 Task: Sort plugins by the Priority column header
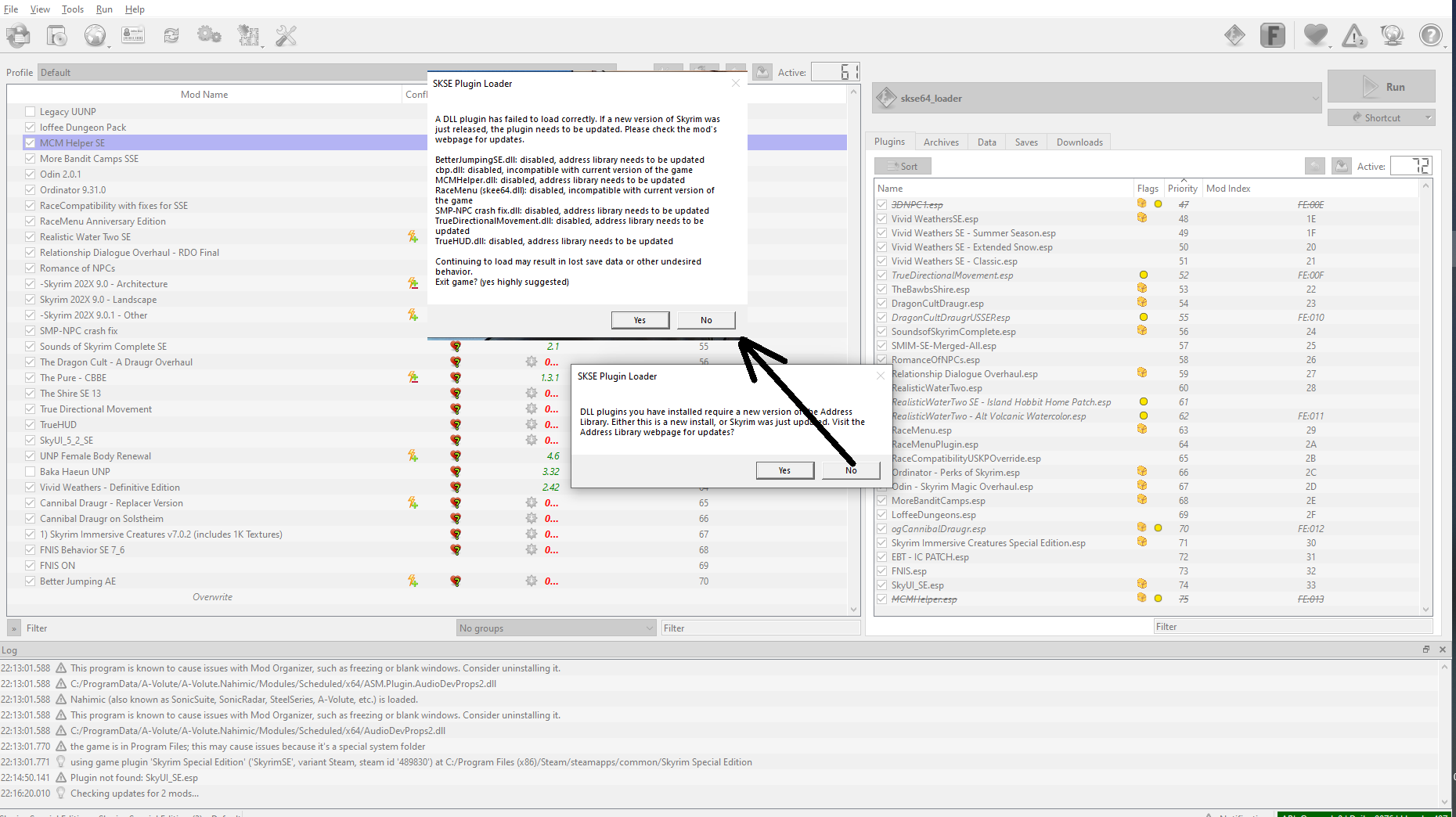coord(1183,188)
